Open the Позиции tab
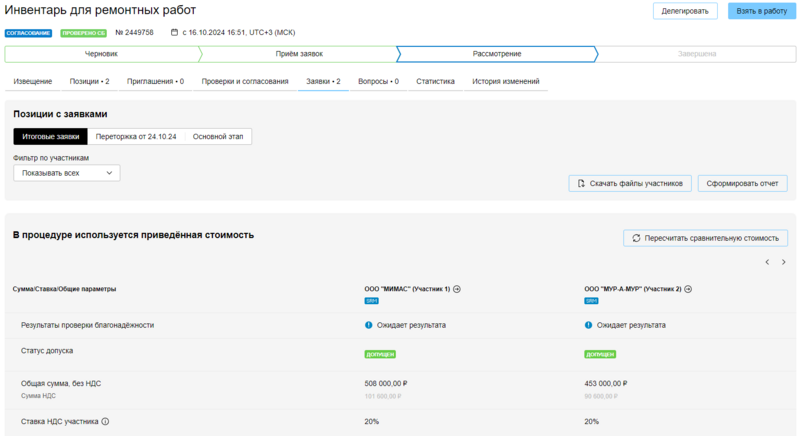The width and height of the screenshot is (800, 436). [89, 81]
